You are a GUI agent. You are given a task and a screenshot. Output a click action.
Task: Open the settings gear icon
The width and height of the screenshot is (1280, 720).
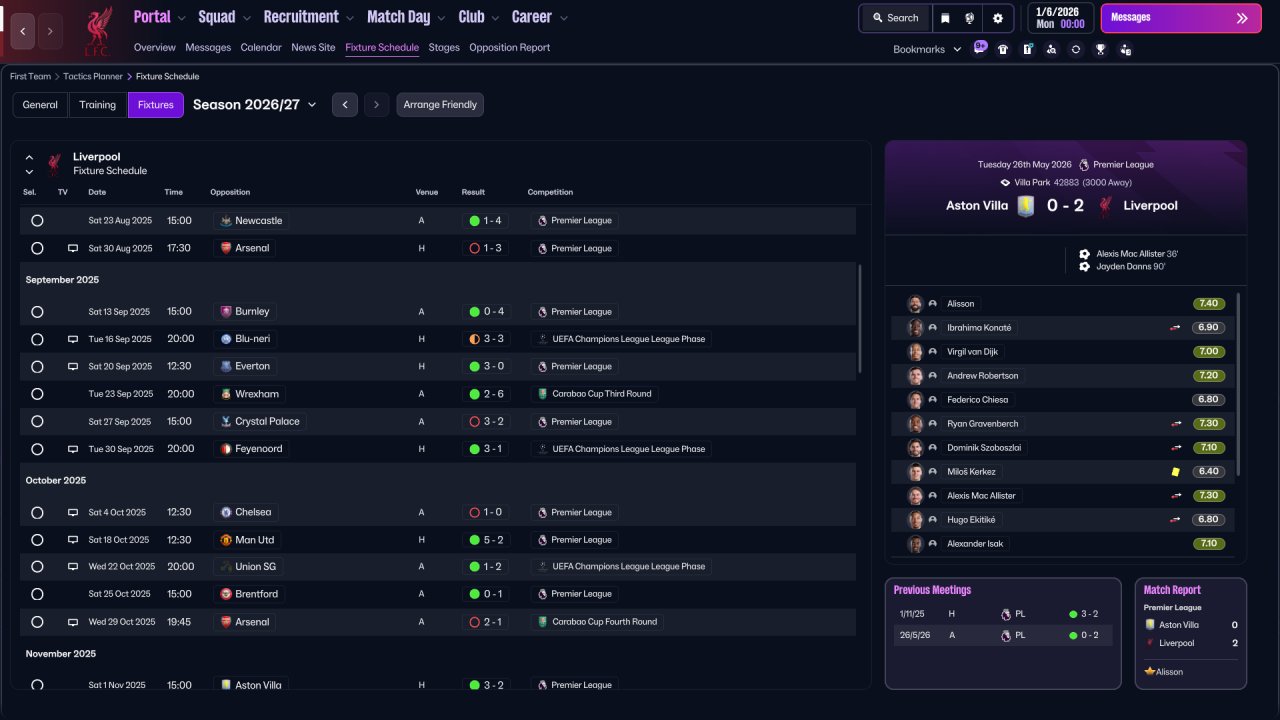click(997, 18)
